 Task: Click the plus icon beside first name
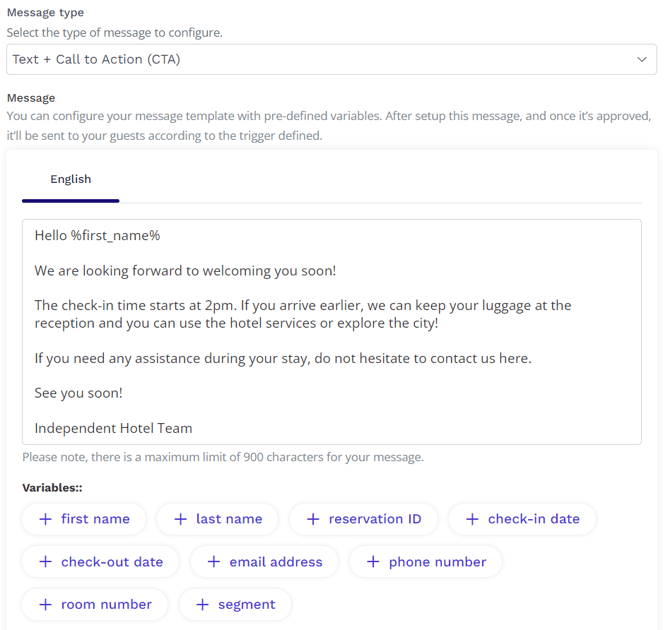click(x=45, y=519)
